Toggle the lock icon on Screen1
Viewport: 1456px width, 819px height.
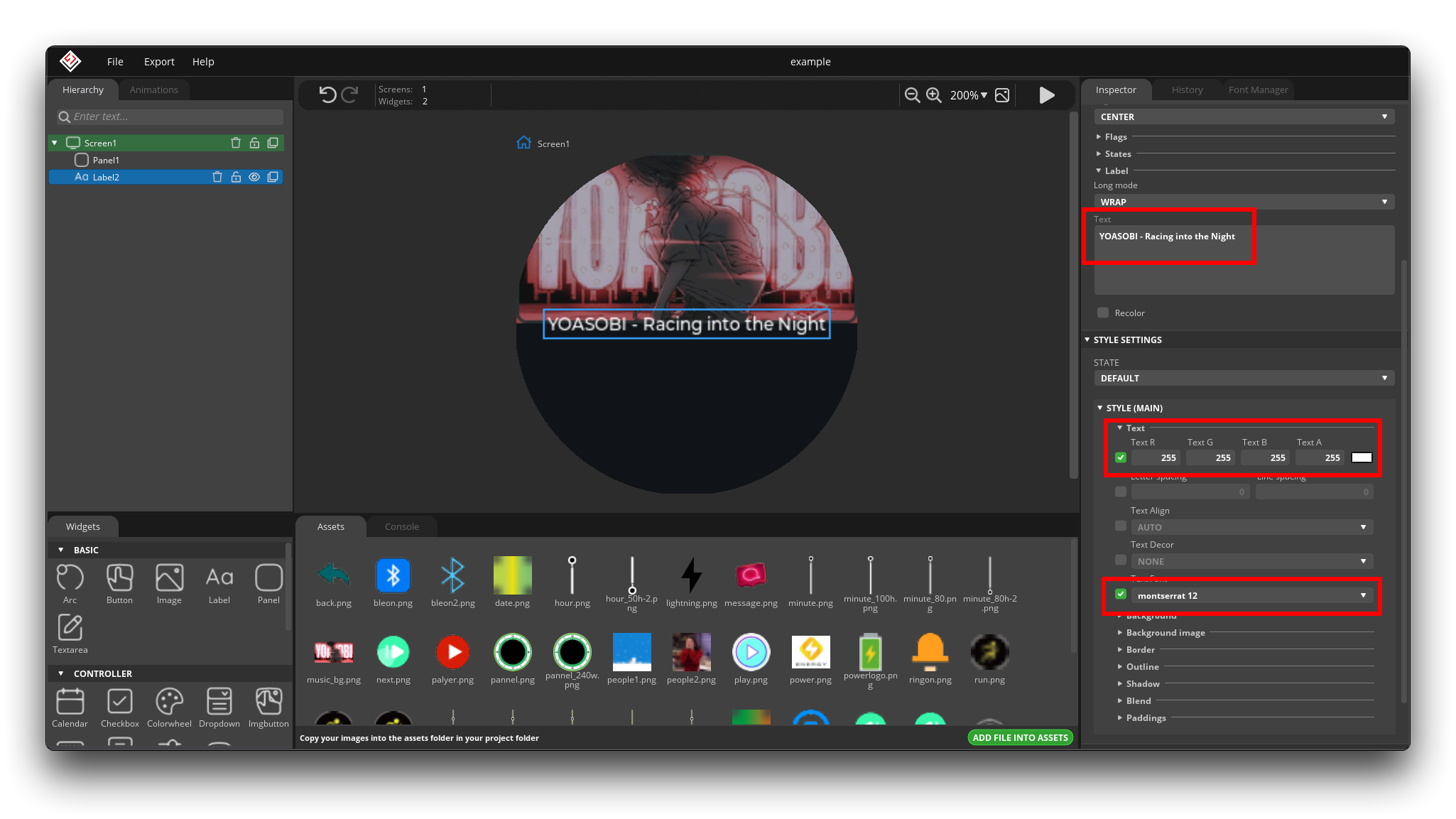click(254, 143)
